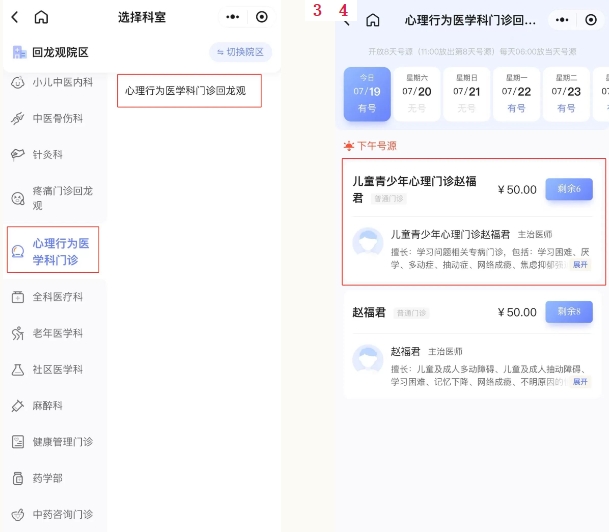Expand 赵福君 specialty description with 展开
This screenshot has width=609, height=532.
pyautogui.click(x=580, y=382)
